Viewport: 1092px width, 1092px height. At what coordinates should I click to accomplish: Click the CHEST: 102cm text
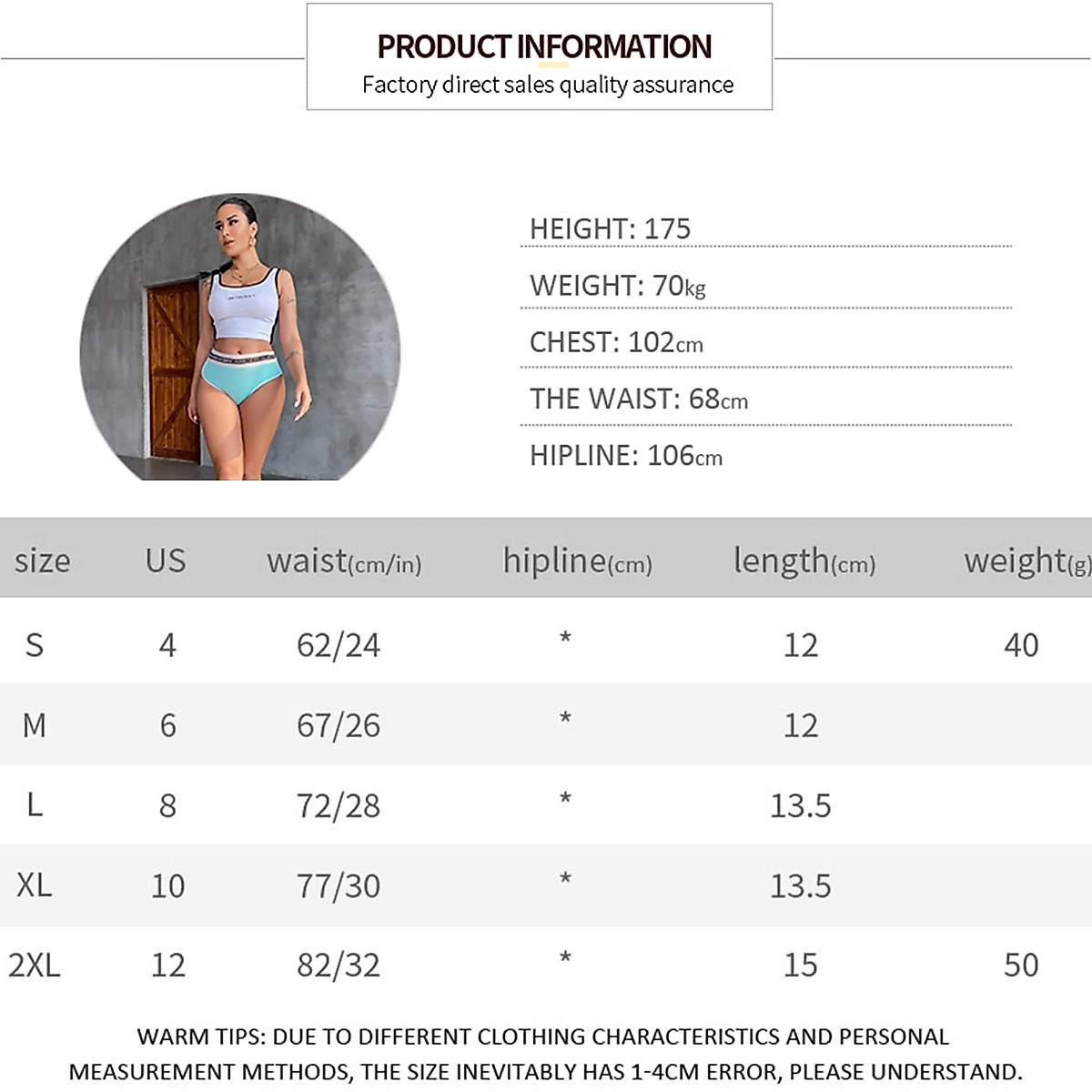pyautogui.click(x=616, y=342)
